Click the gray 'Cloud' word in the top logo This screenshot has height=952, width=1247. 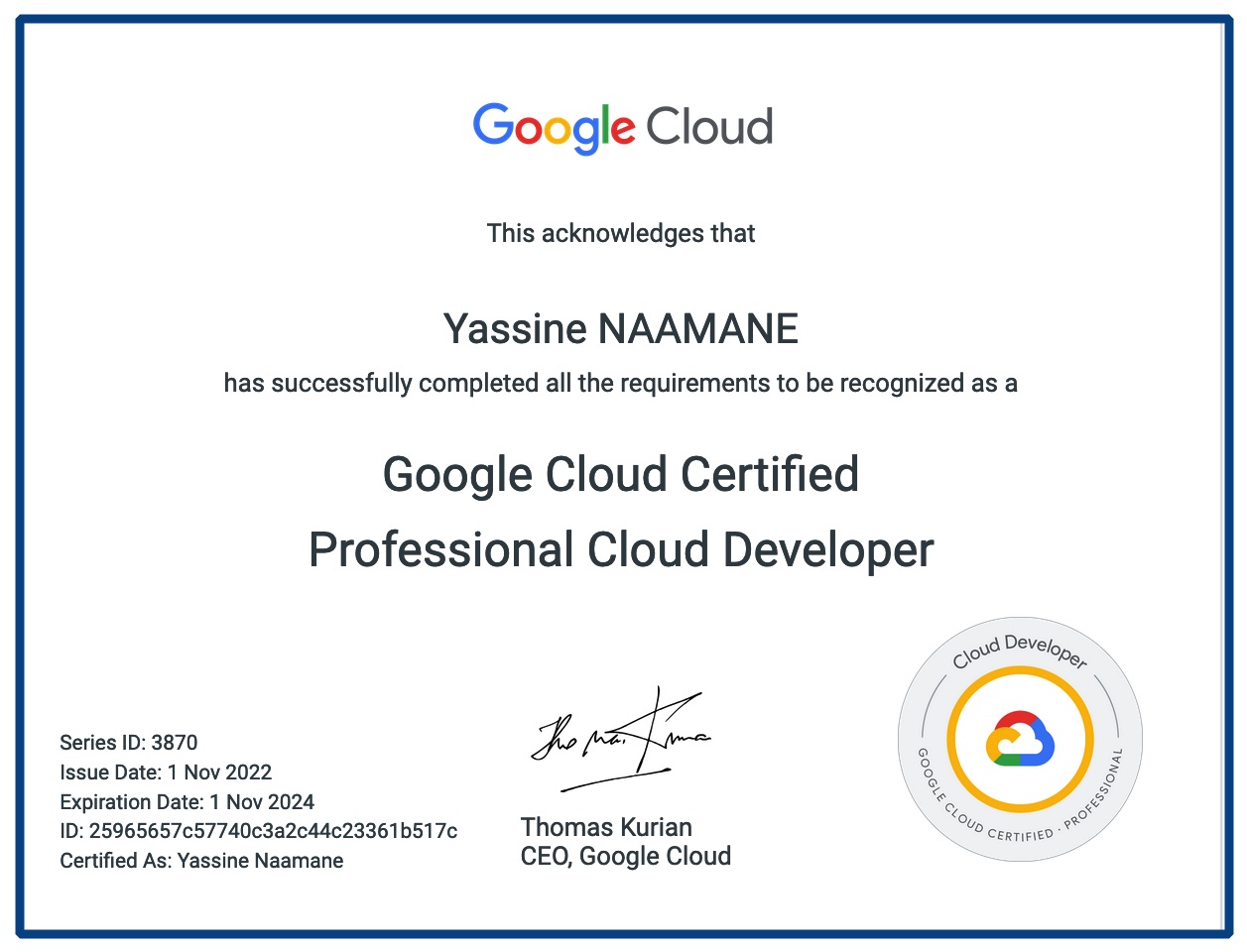[709, 127]
